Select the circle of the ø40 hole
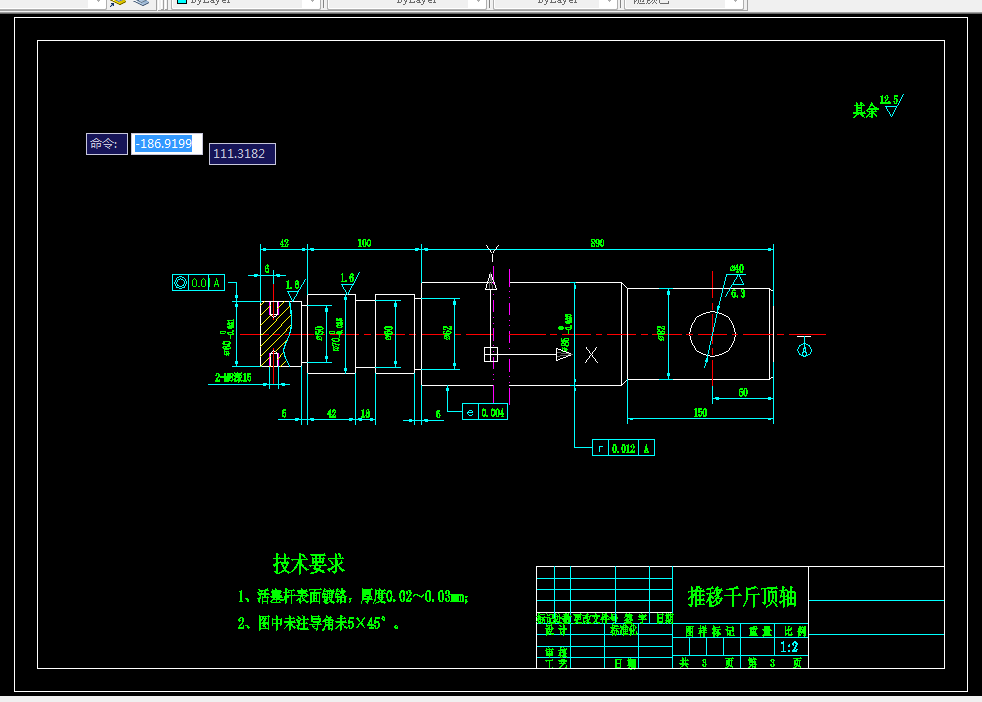The image size is (982, 702). click(713, 334)
